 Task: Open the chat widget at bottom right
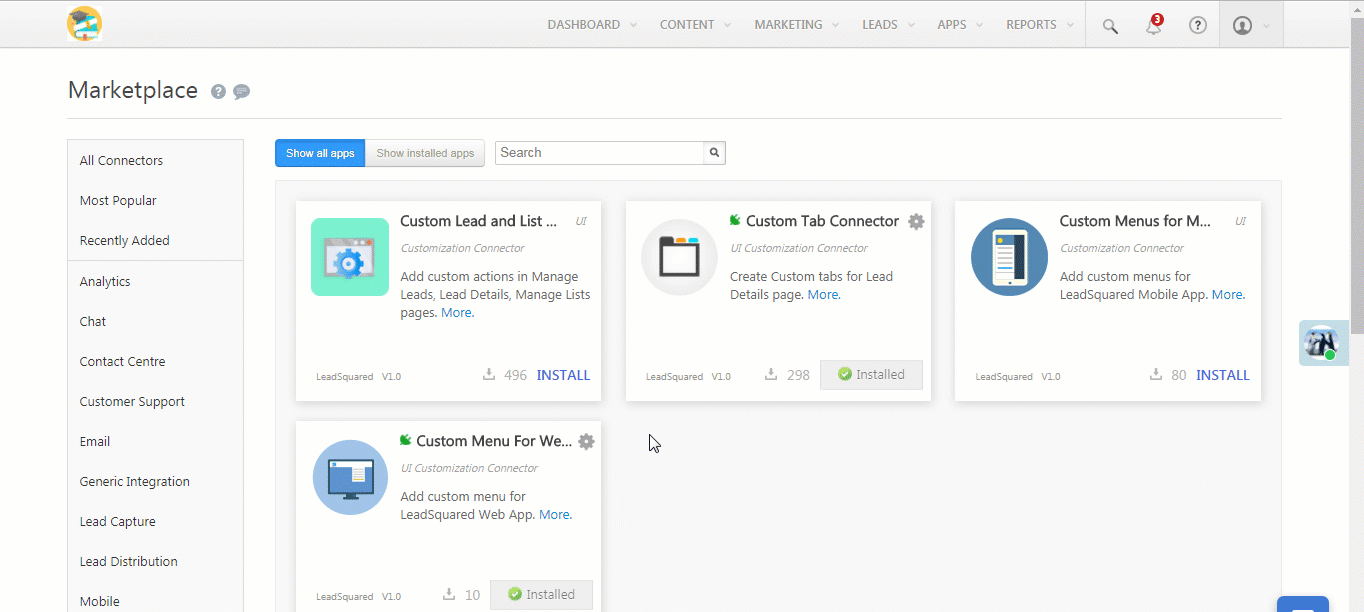point(1302,605)
